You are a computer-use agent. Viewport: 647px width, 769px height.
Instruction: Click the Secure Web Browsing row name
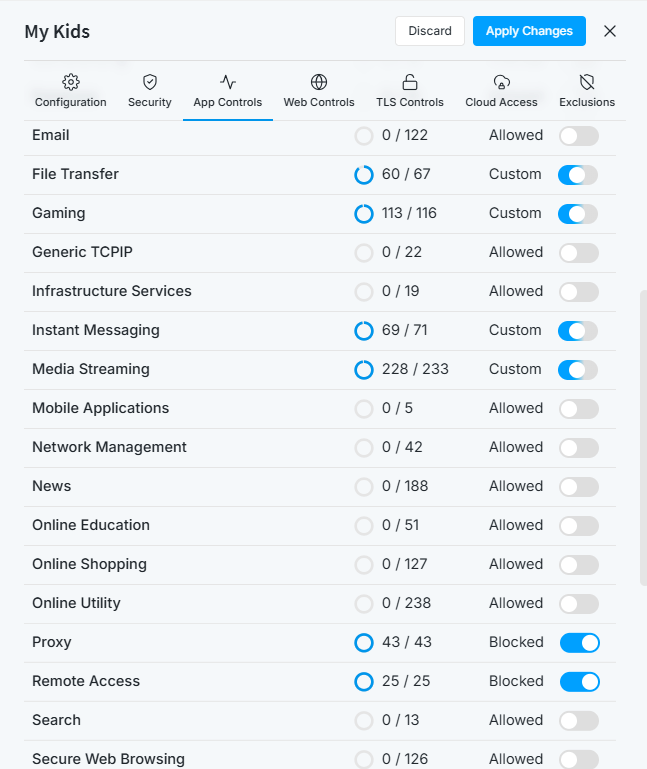(x=108, y=759)
